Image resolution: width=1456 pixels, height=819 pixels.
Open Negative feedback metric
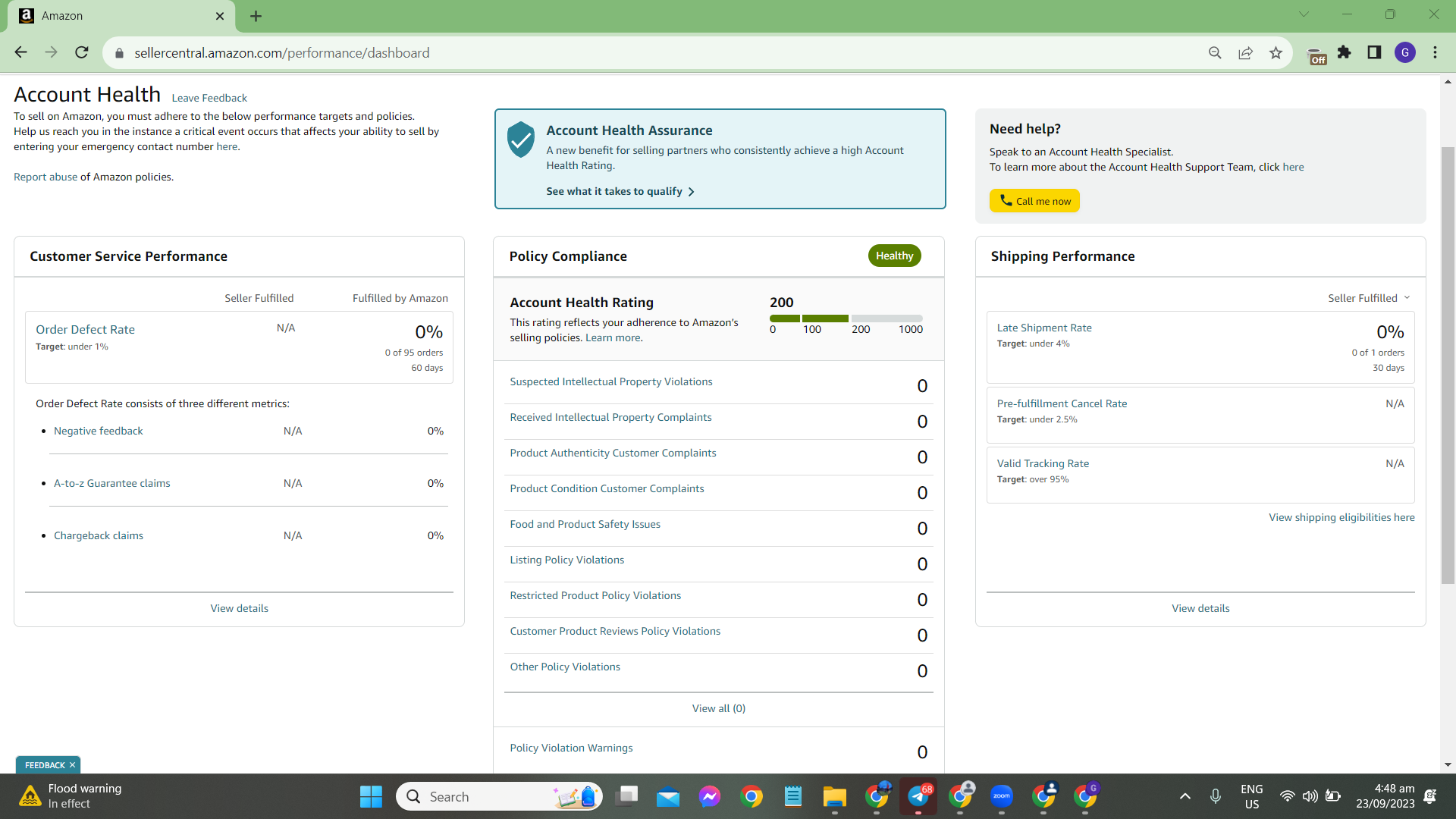tap(98, 431)
